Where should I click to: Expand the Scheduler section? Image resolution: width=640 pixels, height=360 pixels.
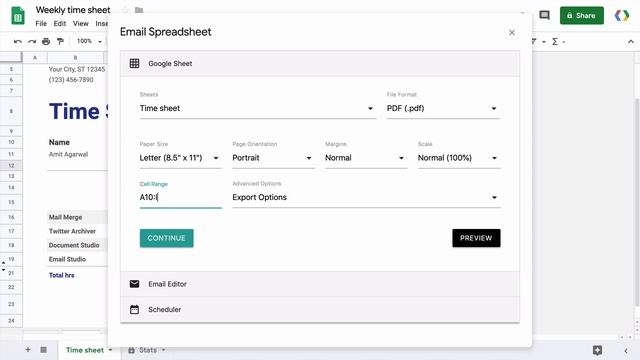point(320,309)
